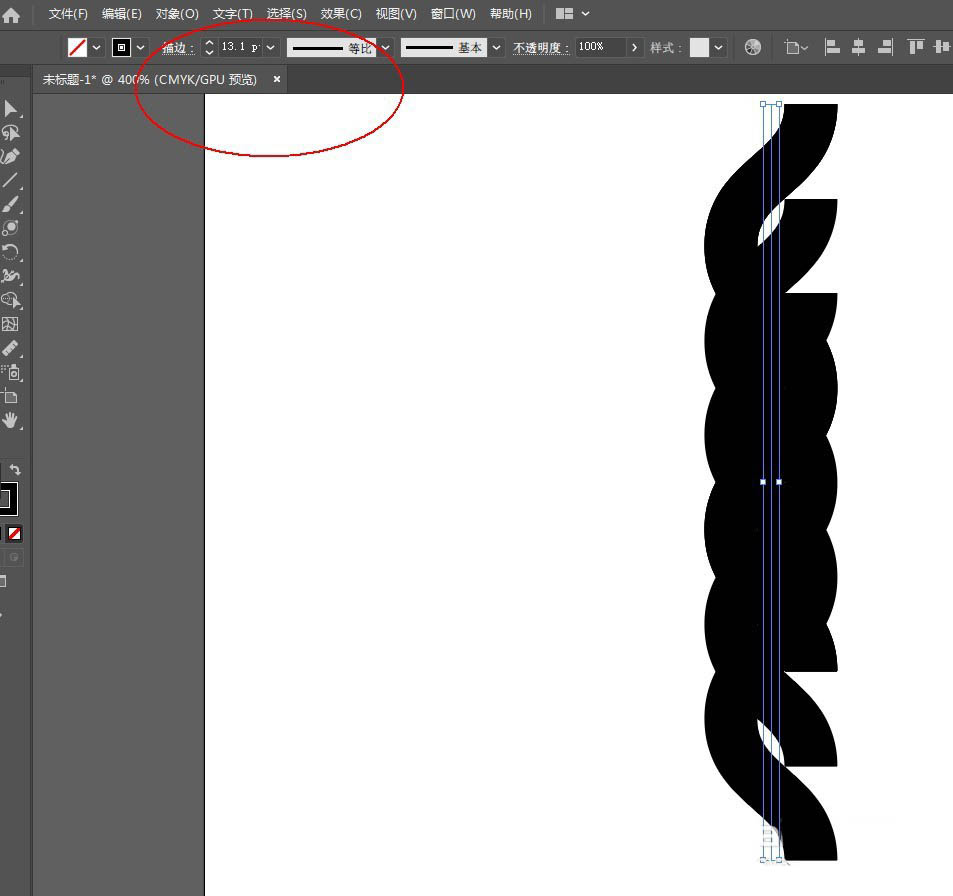Click the fill swatch in control bar

77,47
